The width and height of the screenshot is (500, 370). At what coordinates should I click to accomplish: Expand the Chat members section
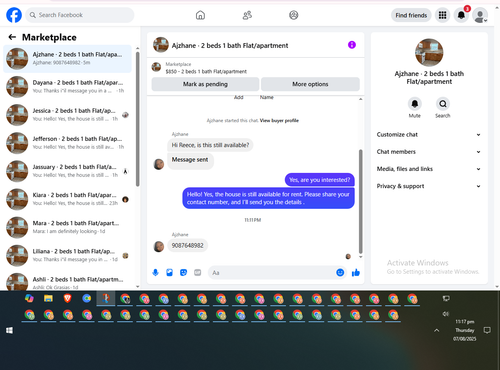pos(429,152)
